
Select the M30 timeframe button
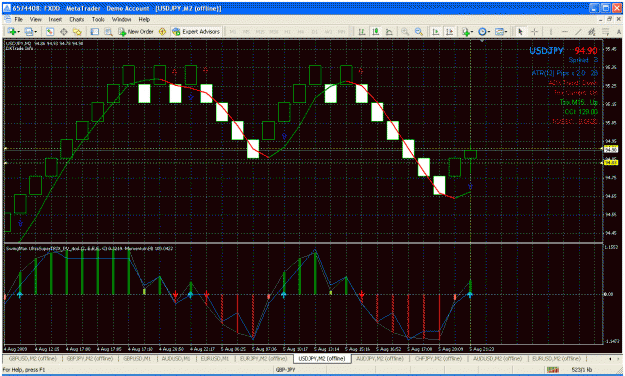point(273,31)
